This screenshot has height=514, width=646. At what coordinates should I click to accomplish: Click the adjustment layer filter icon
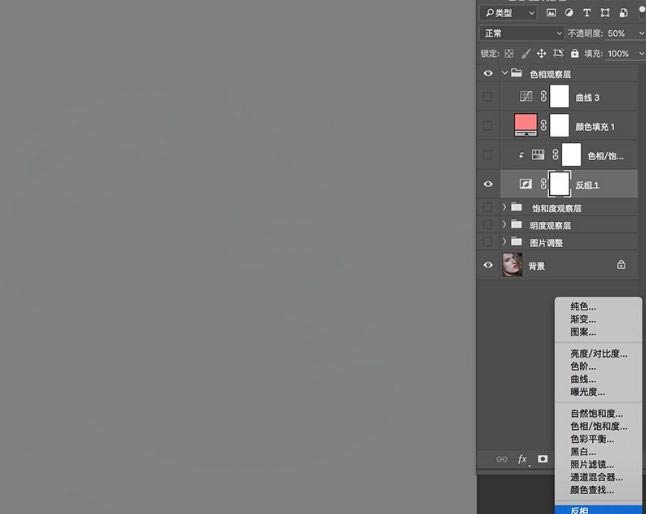569,13
